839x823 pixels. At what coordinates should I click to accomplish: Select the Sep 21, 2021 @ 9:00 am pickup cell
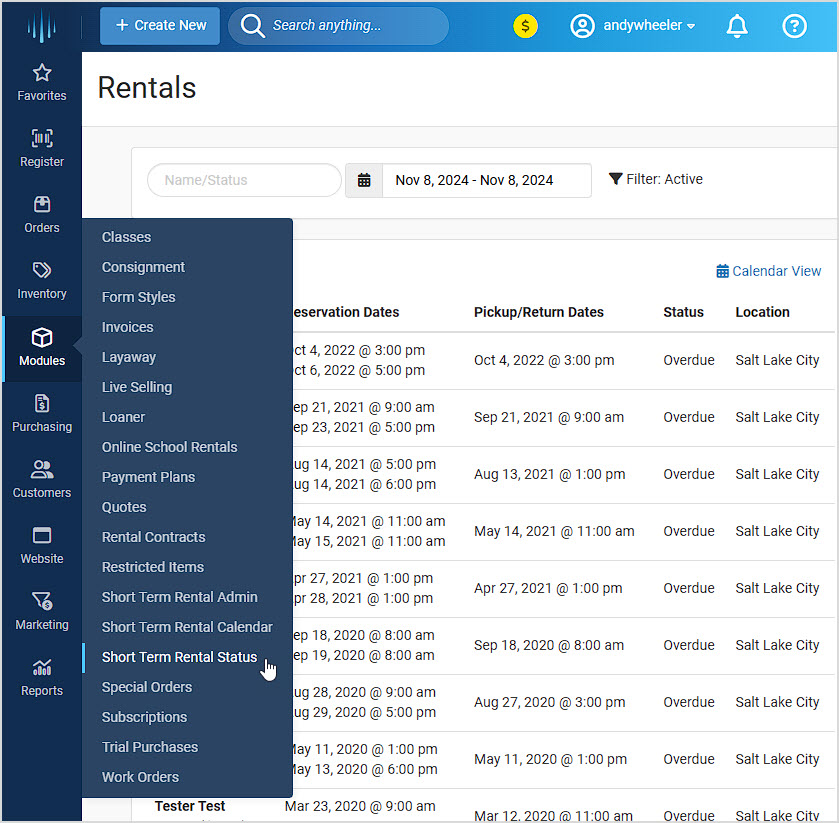pyautogui.click(x=549, y=417)
